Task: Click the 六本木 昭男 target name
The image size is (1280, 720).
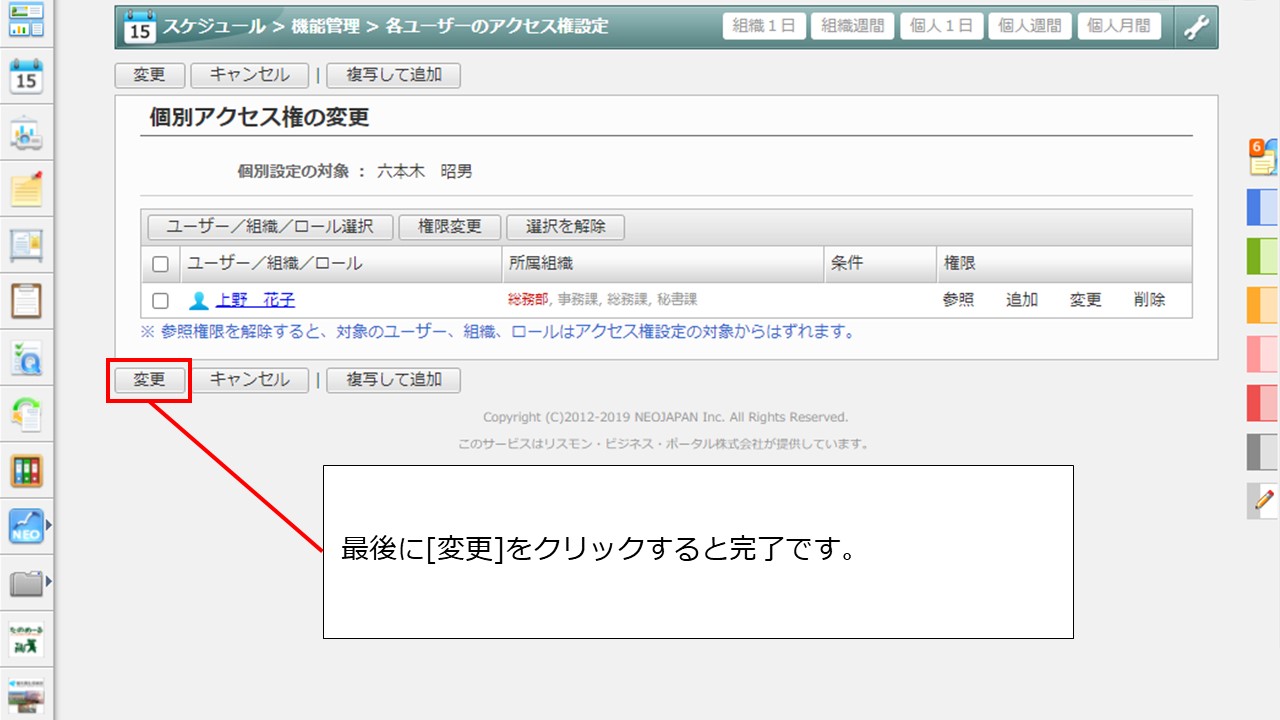Action: click(424, 172)
